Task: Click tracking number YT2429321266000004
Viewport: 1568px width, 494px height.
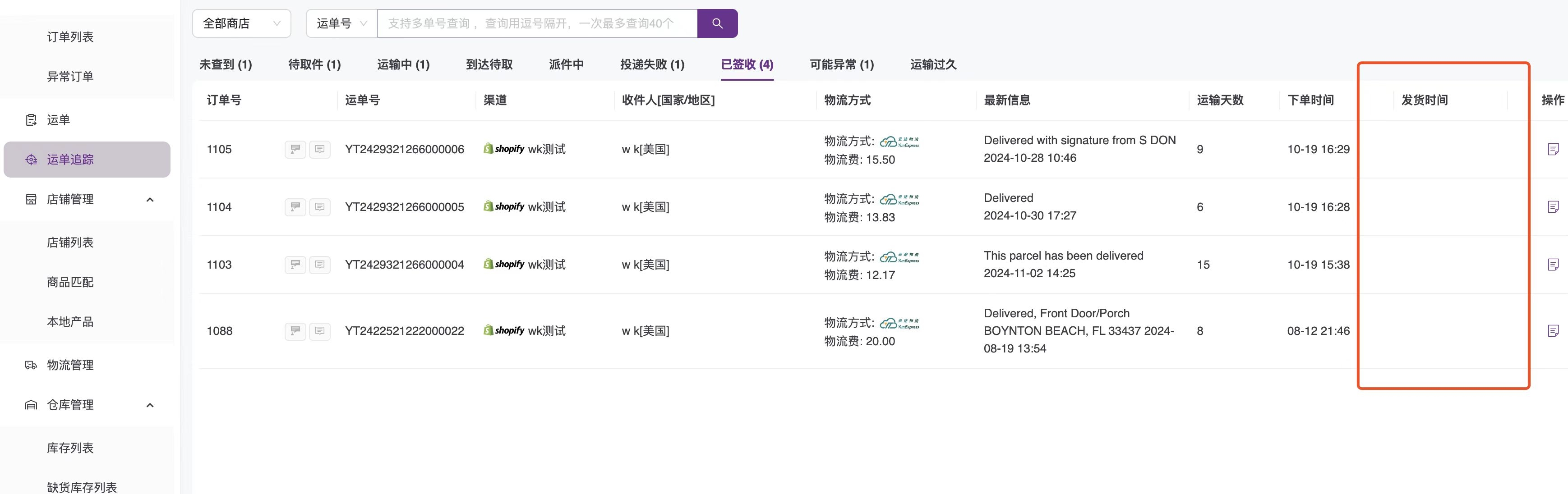Action: point(404,265)
